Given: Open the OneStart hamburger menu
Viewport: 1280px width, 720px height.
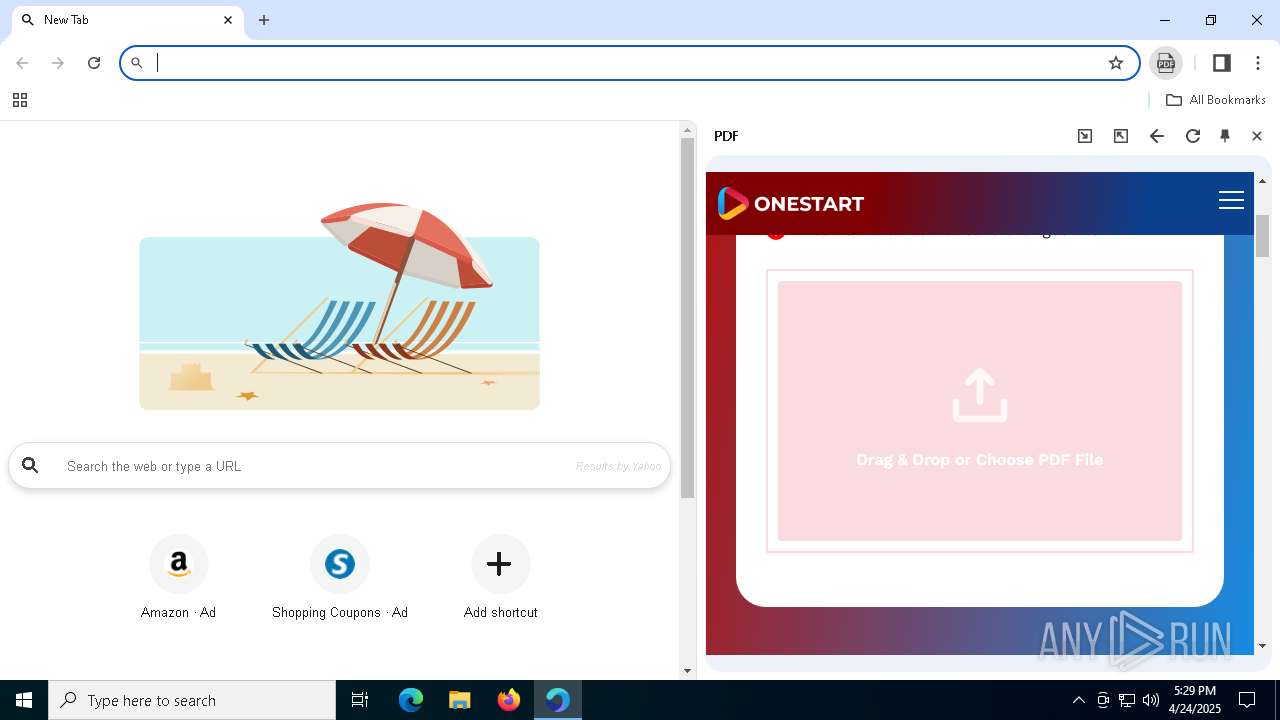Looking at the screenshot, I should pos(1231,201).
